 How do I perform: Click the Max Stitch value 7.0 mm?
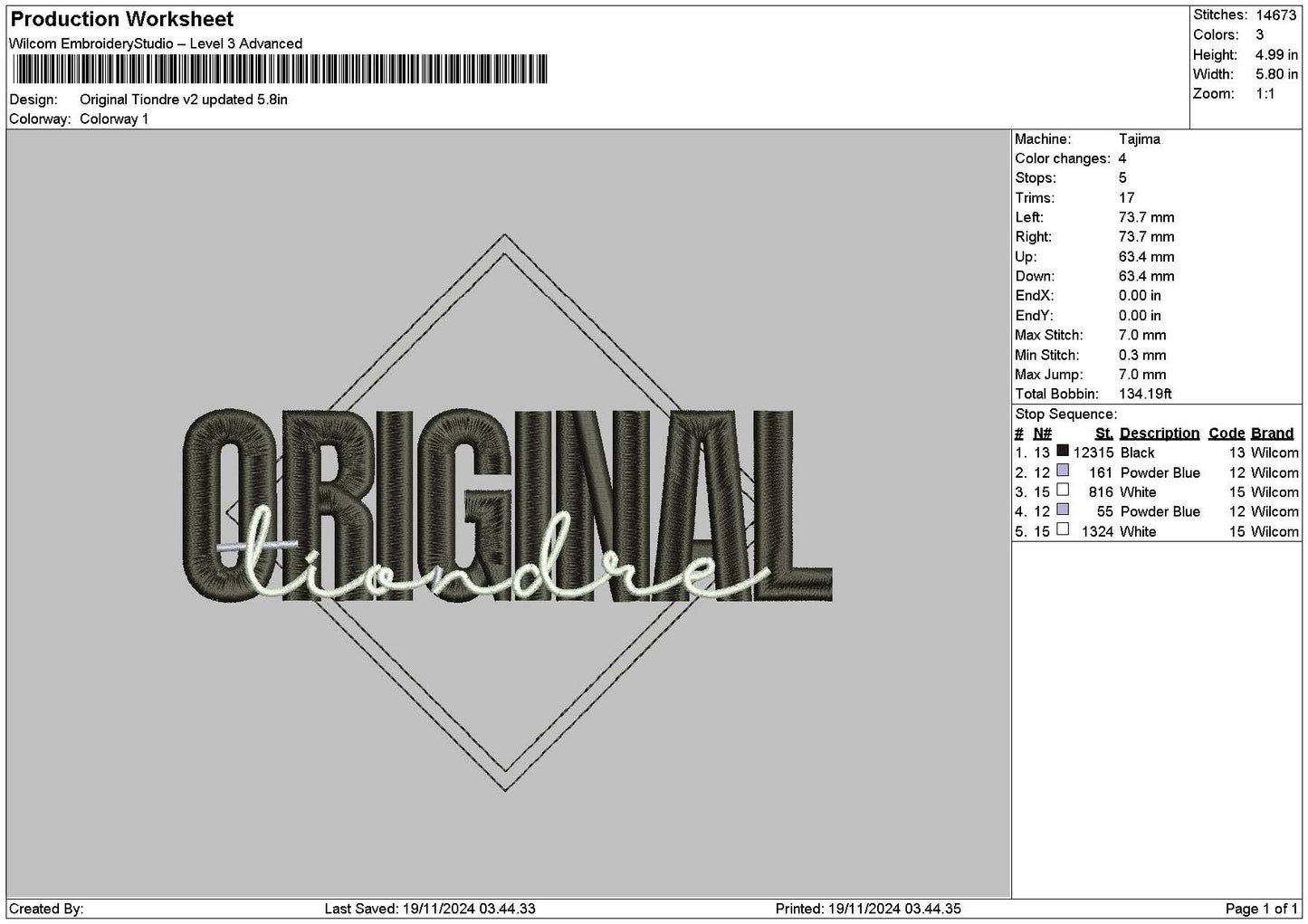coord(1142,335)
